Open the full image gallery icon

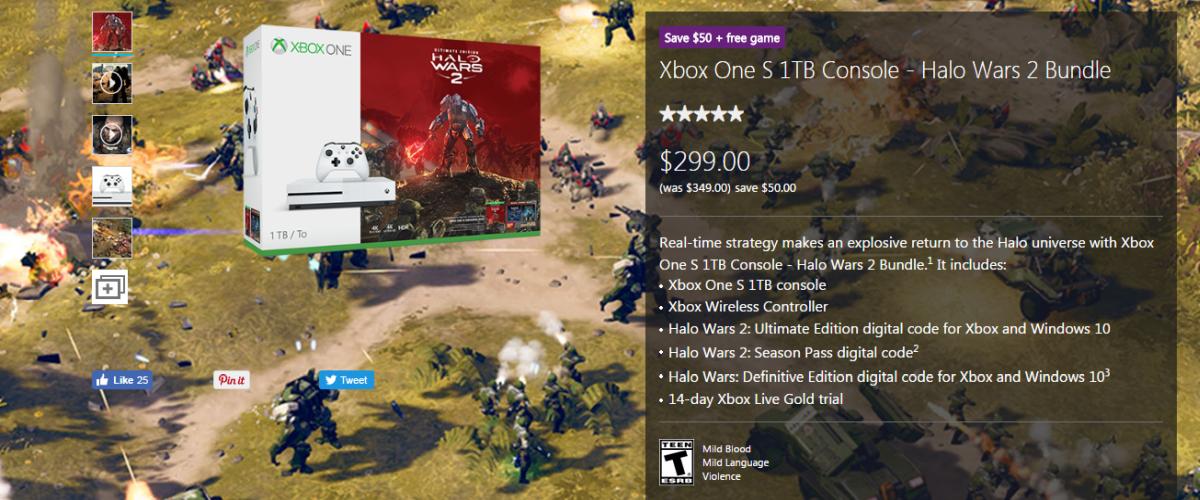(111, 286)
